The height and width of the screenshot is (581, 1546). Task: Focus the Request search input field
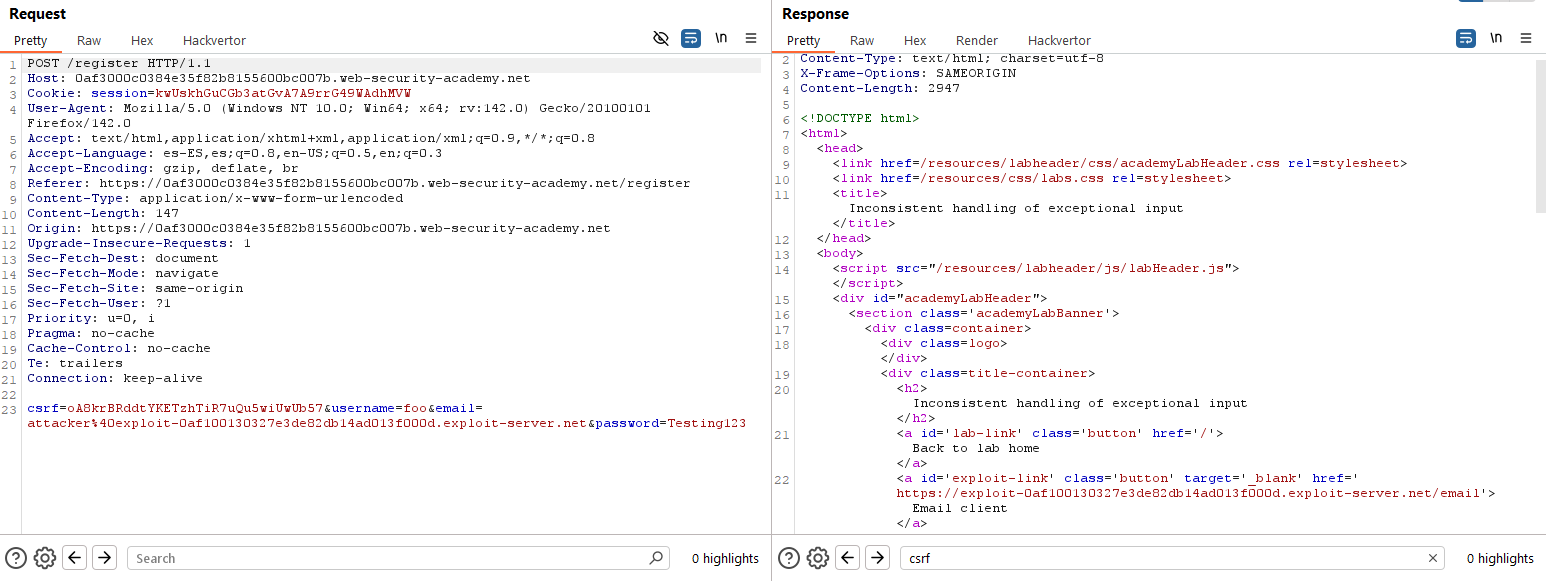coord(390,558)
